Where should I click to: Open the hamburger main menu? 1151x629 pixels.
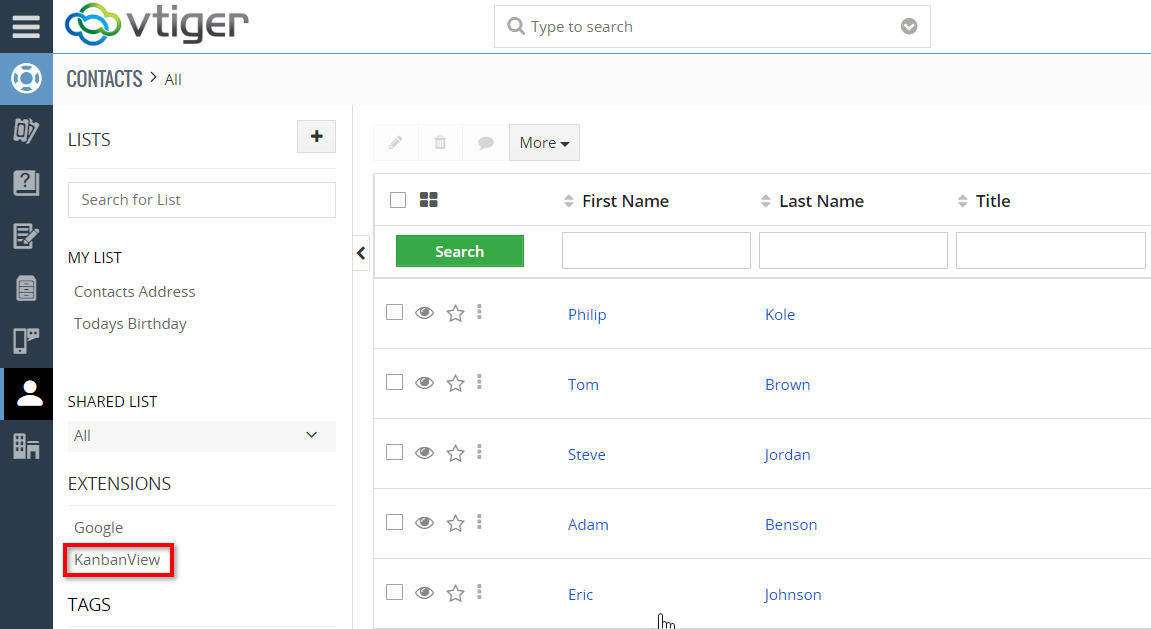click(x=26, y=26)
